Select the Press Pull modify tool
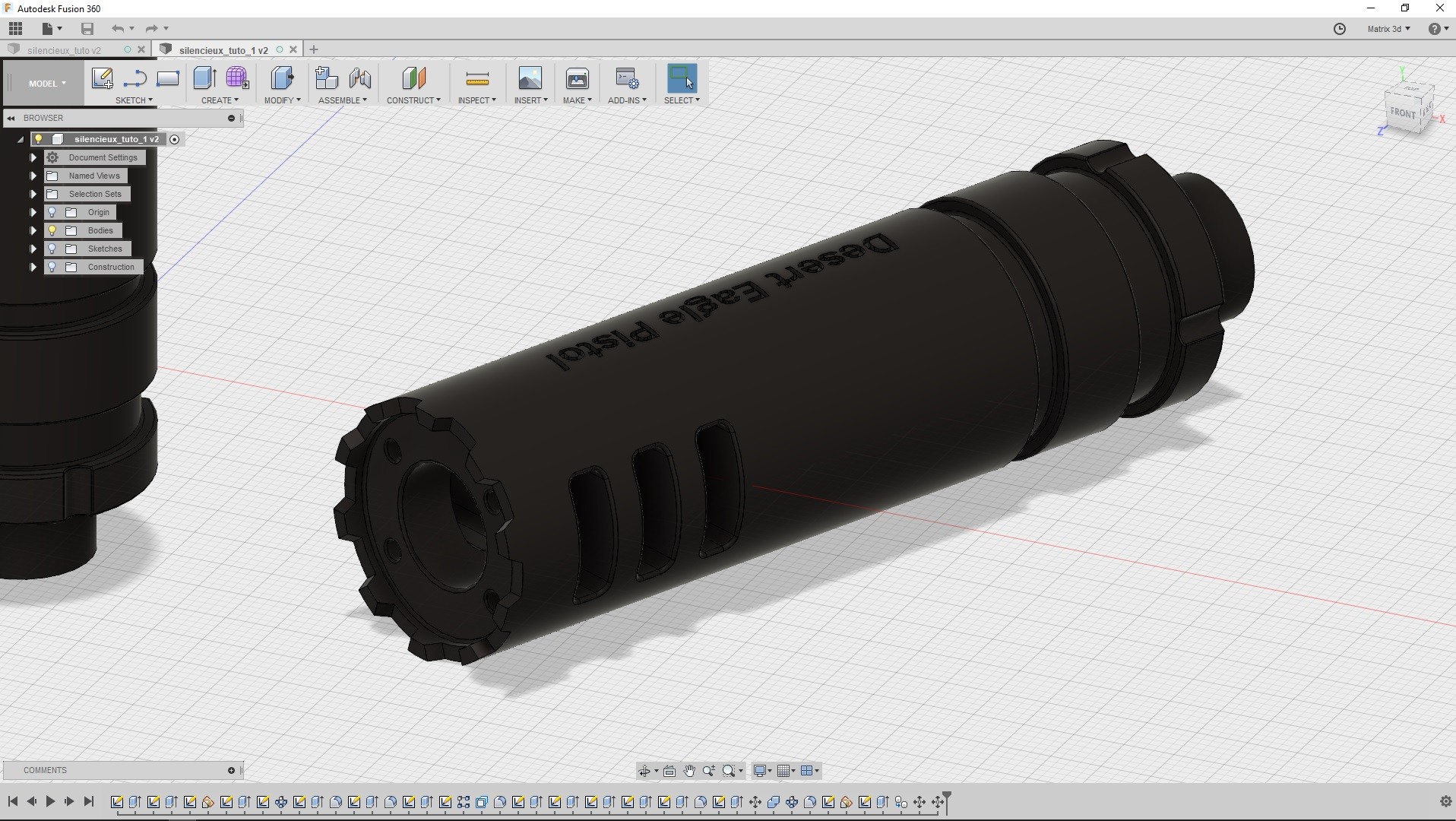The image size is (1456, 821). (x=282, y=78)
